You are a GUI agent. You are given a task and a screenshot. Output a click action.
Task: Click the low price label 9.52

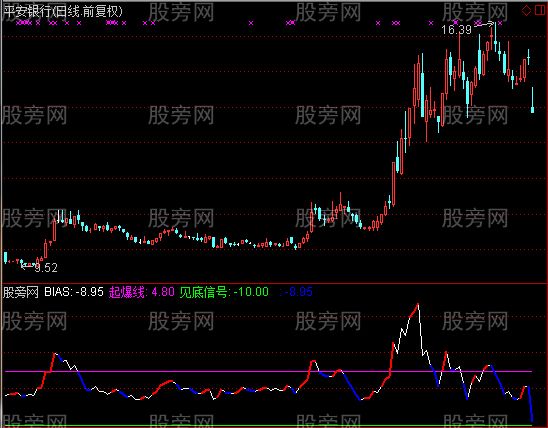tap(46, 268)
